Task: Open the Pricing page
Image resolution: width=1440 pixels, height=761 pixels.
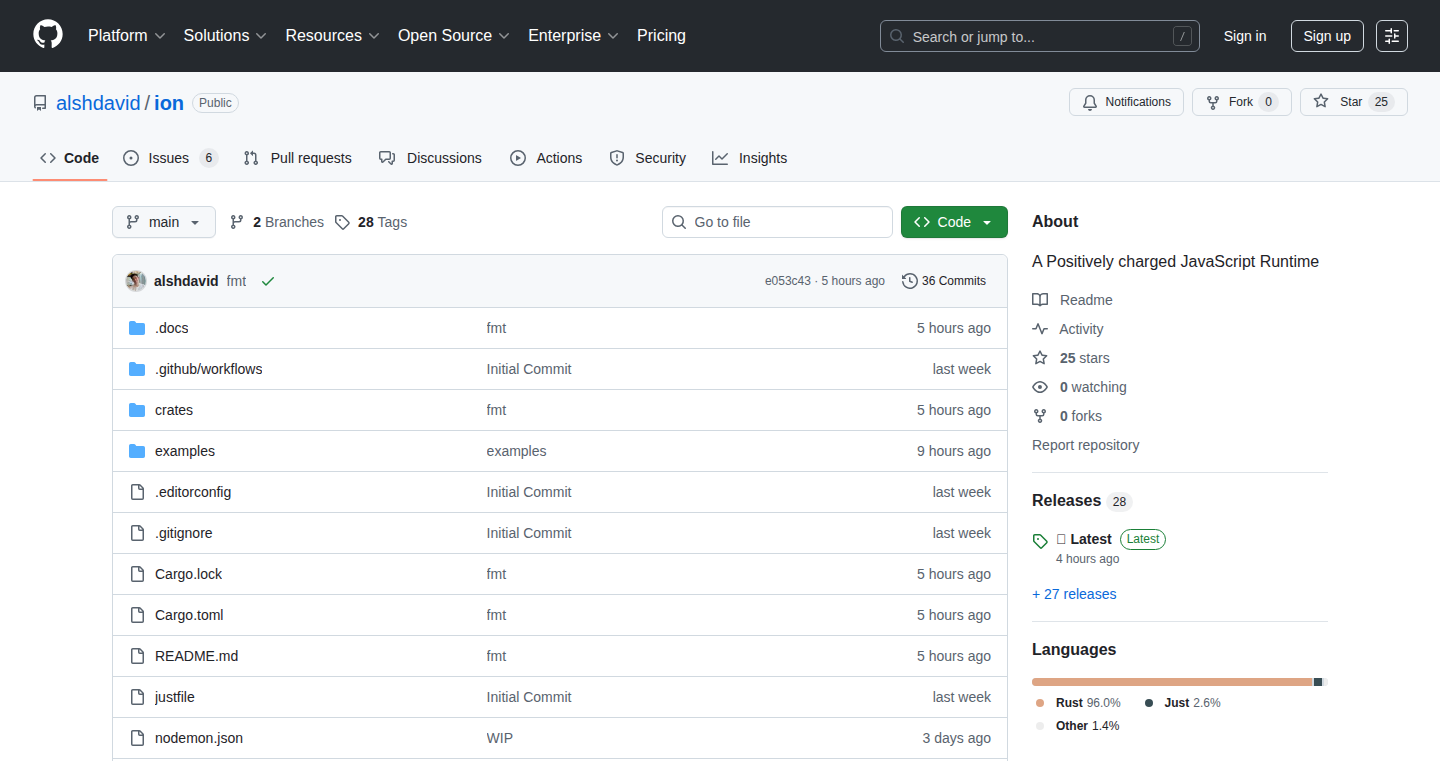Action: [x=661, y=35]
